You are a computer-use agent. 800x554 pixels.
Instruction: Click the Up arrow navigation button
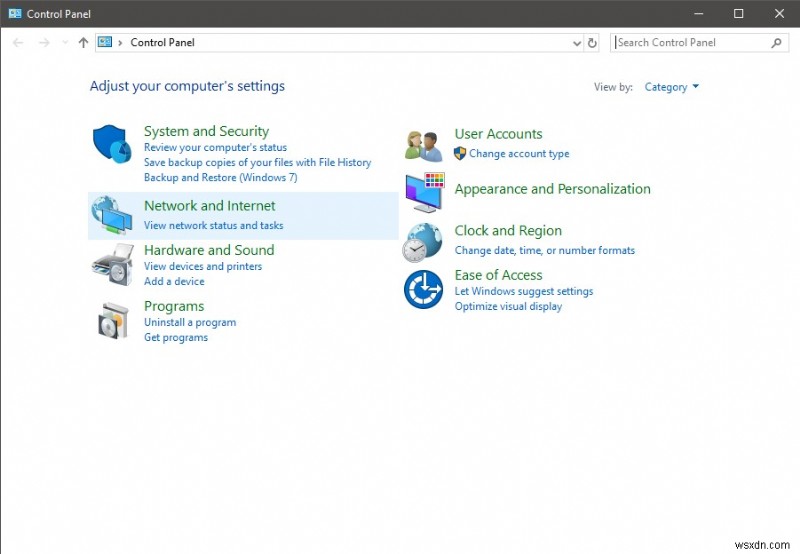pos(83,43)
